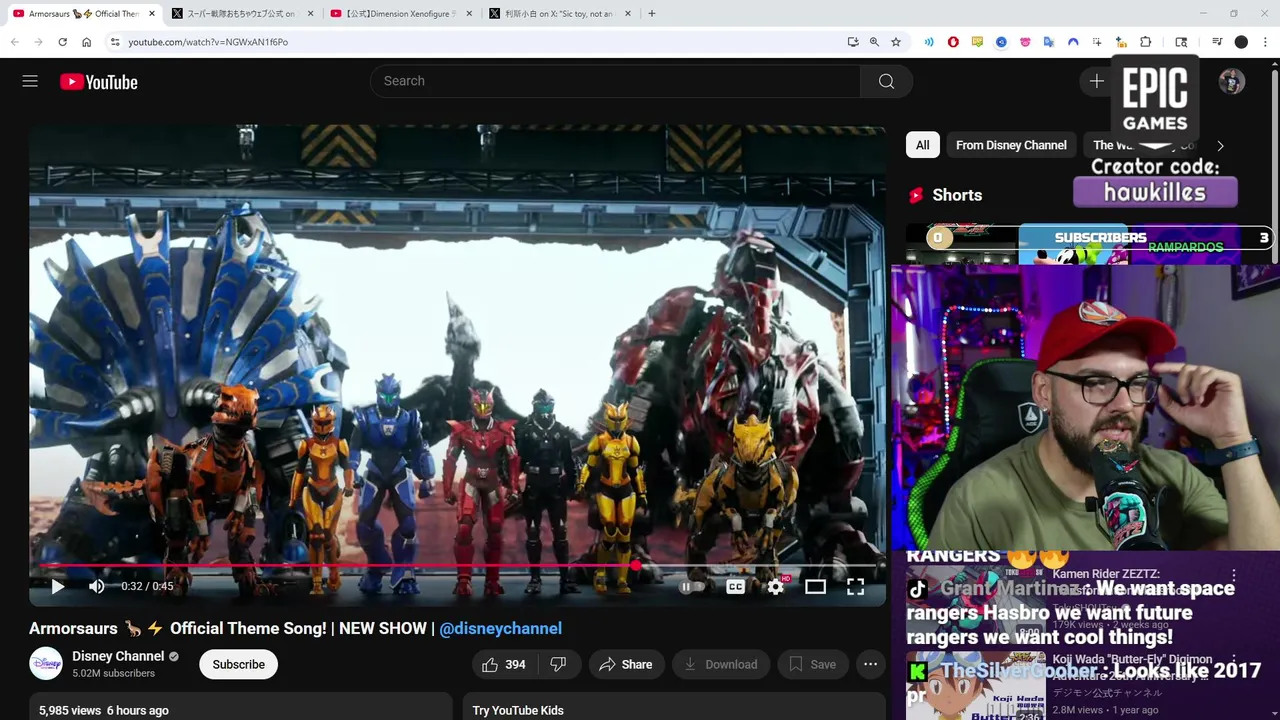Open the YouTube account avatar menu

click(1232, 81)
